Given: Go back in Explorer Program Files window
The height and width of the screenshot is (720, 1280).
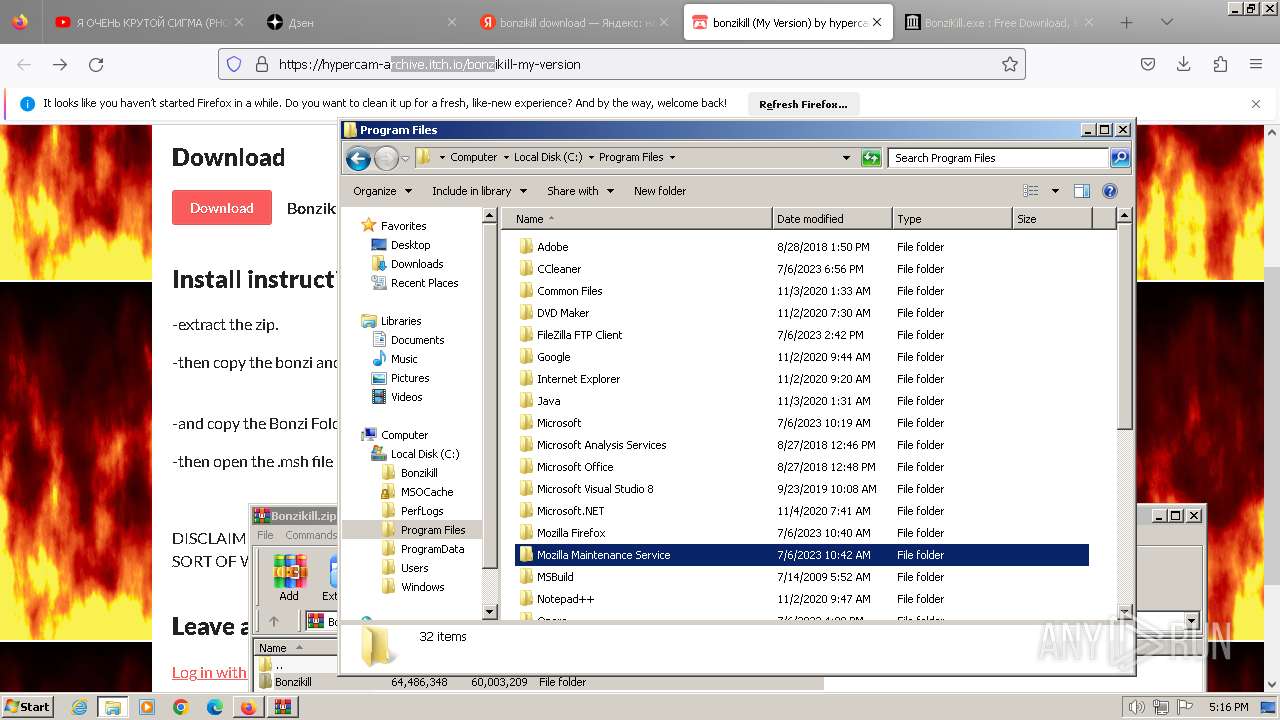Looking at the screenshot, I should pyautogui.click(x=358, y=158).
